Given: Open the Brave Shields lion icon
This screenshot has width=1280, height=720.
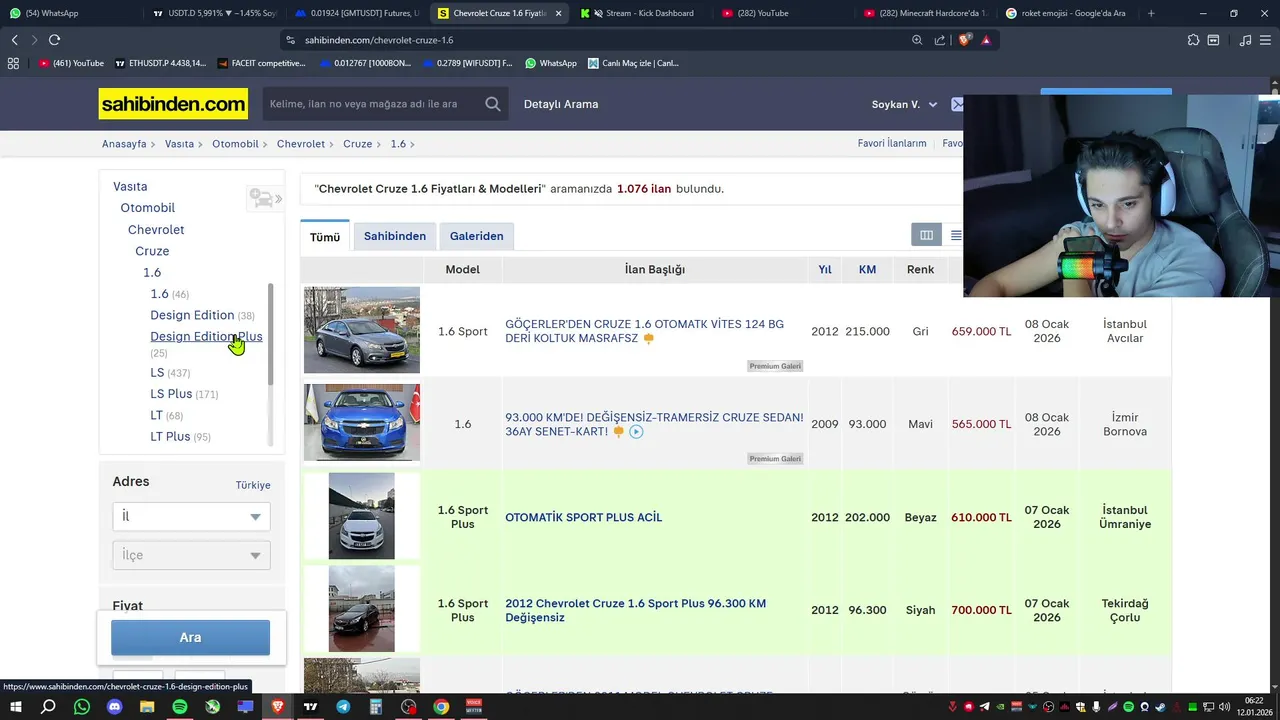Looking at the screenshot, I should click(964, 40).
